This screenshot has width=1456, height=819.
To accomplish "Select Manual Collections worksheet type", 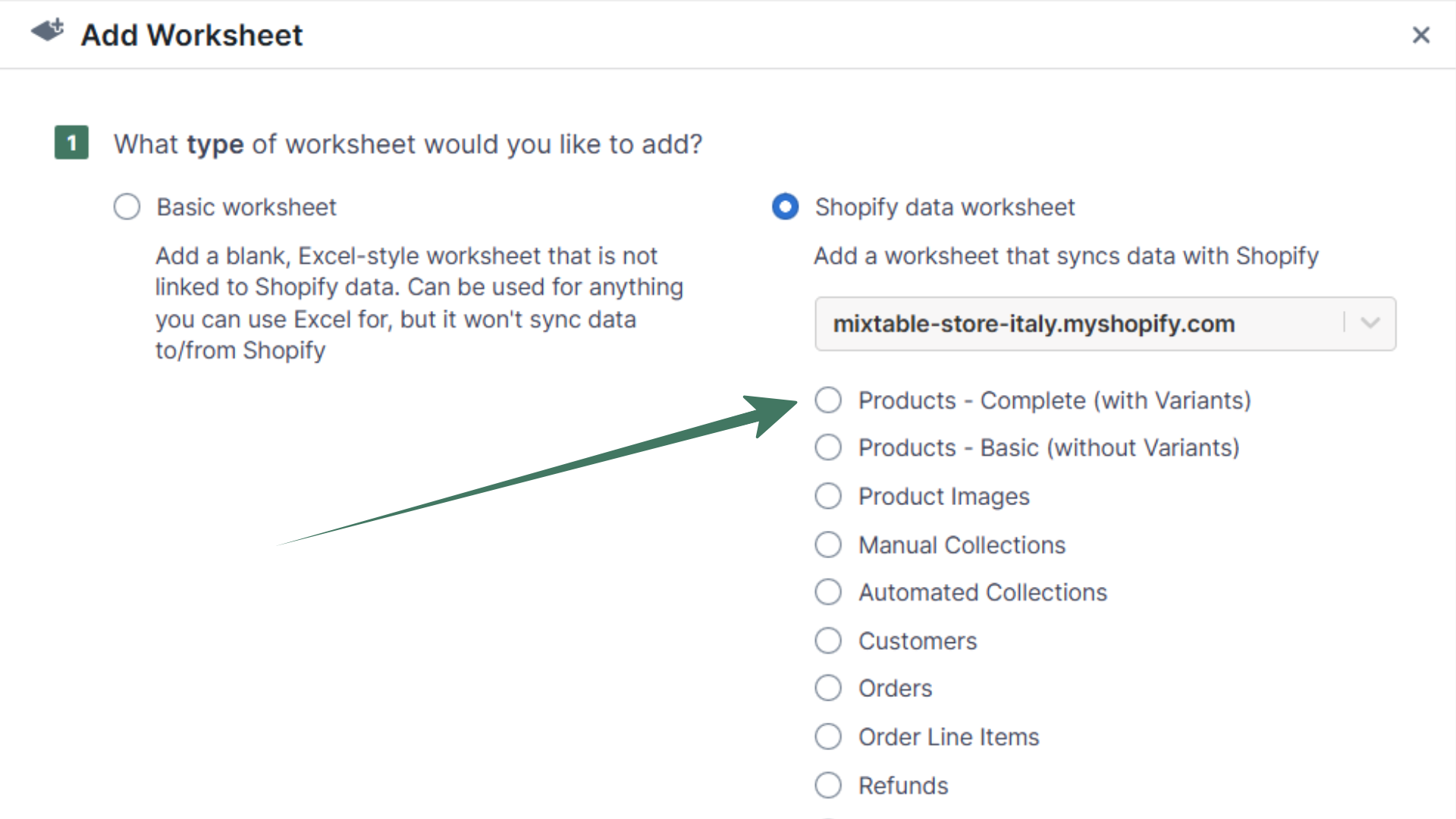I will (x=828, y=544).
